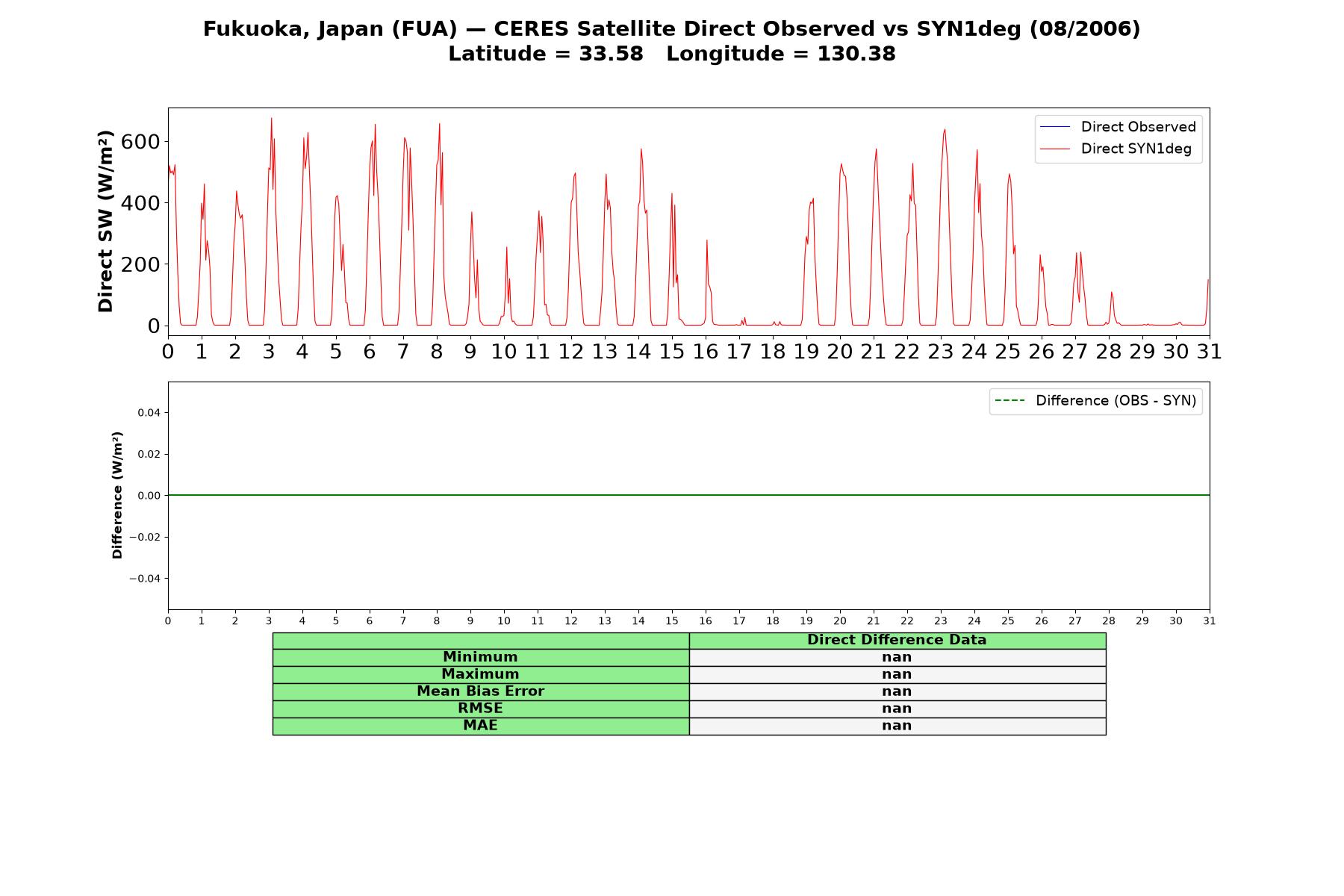Image resolution: width=1344 pixels, height=896 pixels.
Task: Click the Difference (OBS - SYN) legend label
Action: point(1116,401)
